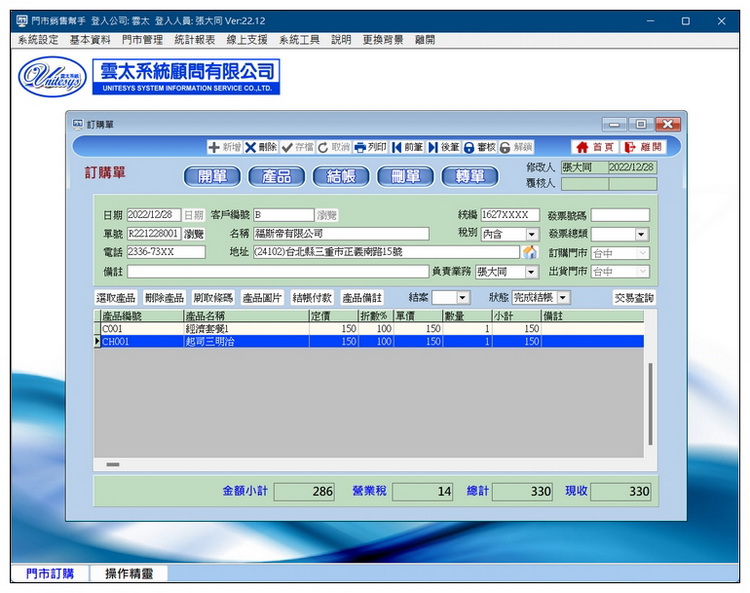
Task: Click the 現收 total field 330
Action: tap(620, 491)
